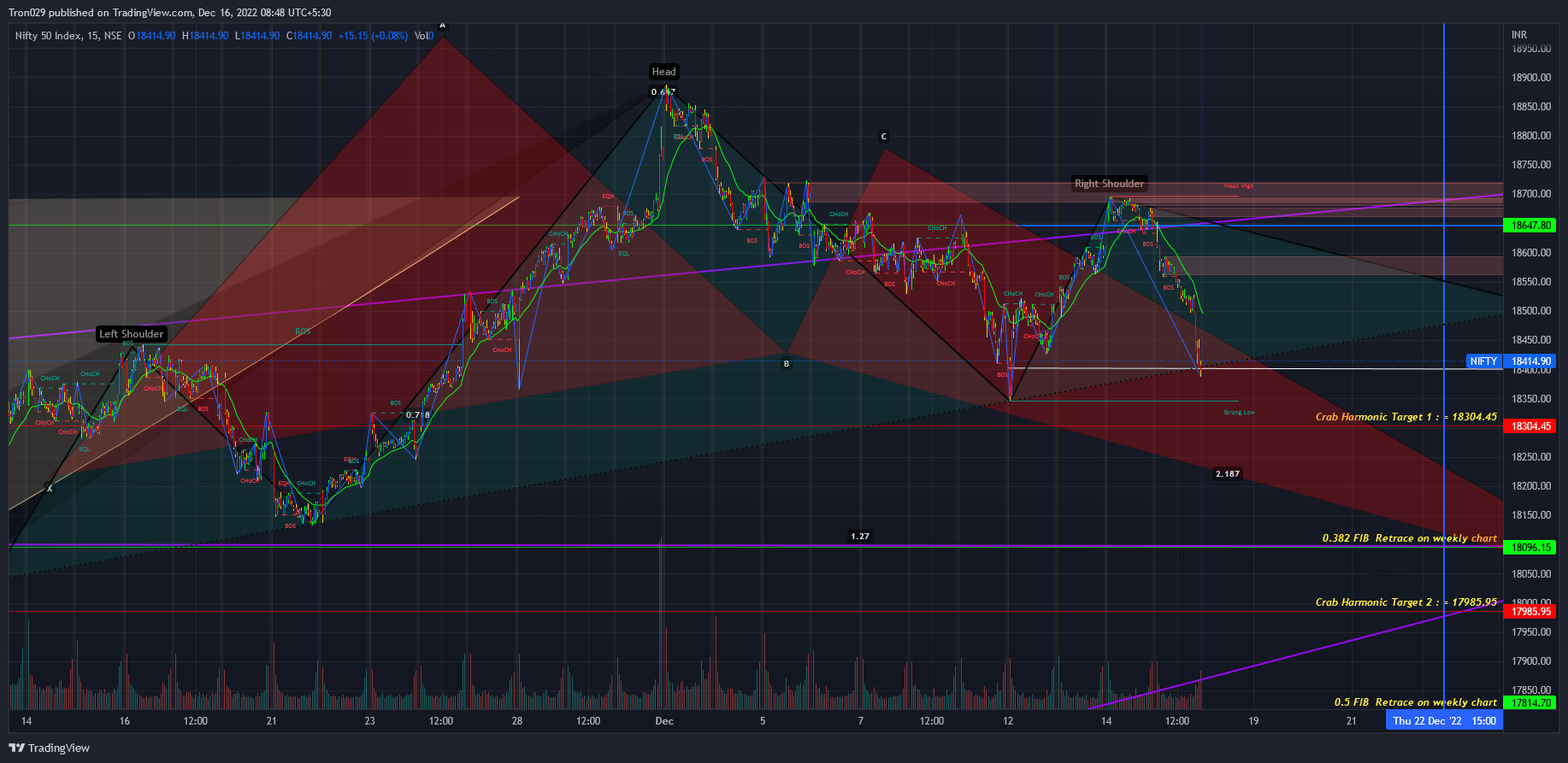Click the 16 date label on time axis
Screen dimensions: 1568x763
tap(125, 721)
